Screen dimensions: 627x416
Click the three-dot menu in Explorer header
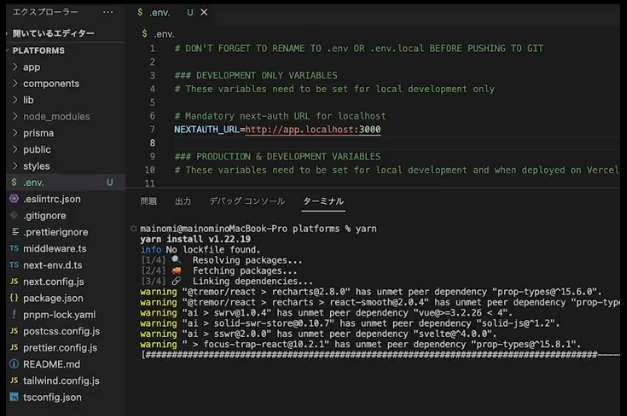point(109,14)
